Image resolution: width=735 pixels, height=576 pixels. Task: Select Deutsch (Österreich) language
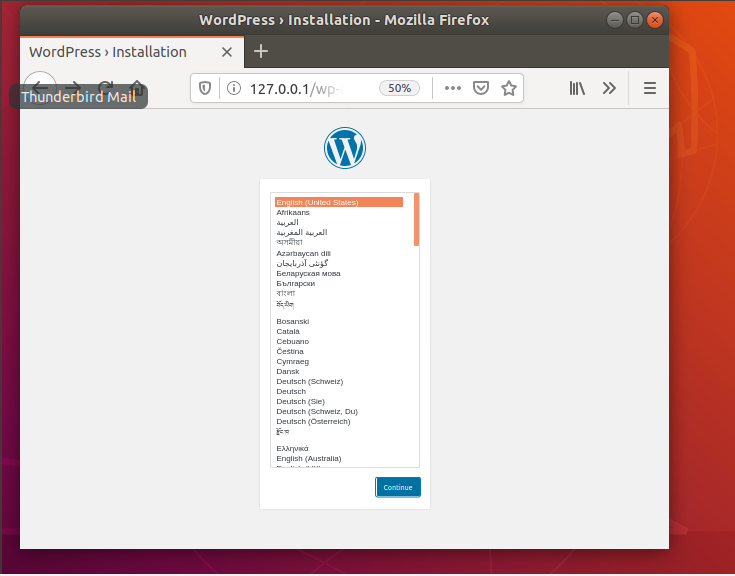(x=339, y=422)
